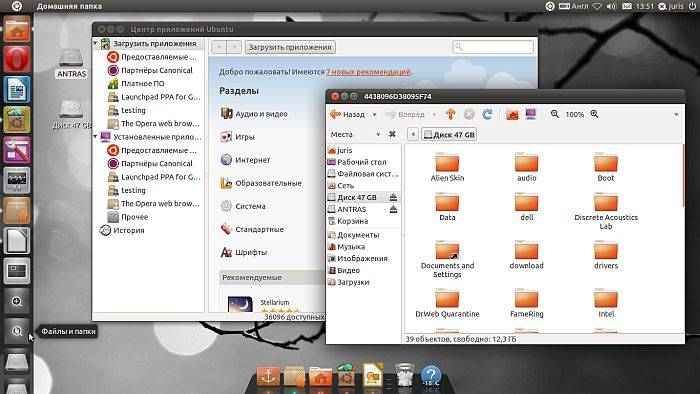Open home folder toolbar icon in file manager
The height and width of the screenshot is (394, 700).
tap(512, 114)
